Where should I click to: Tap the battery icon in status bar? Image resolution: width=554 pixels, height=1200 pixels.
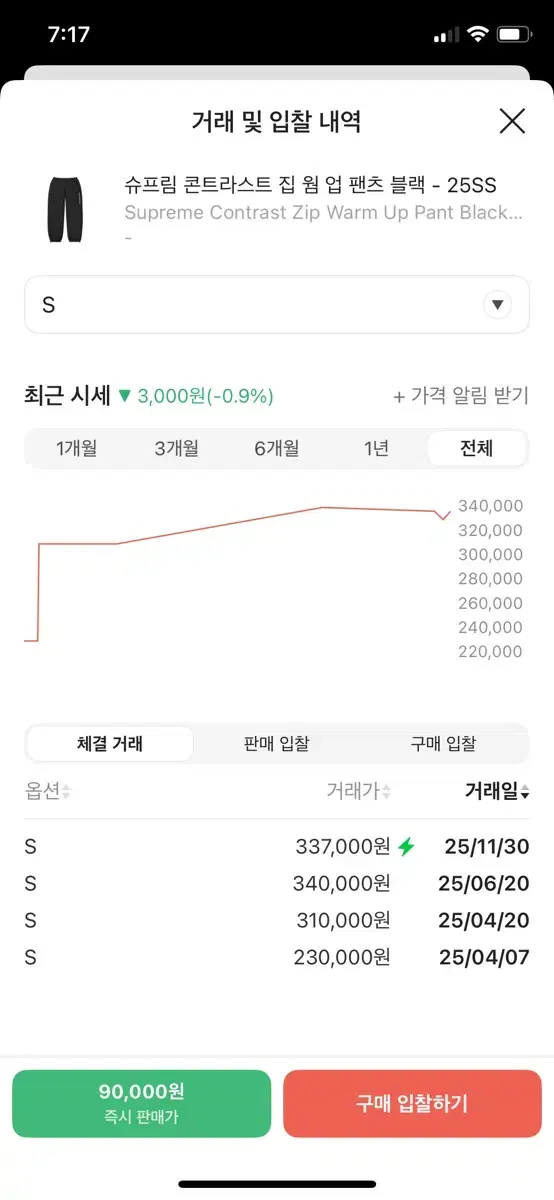point(516,35)
